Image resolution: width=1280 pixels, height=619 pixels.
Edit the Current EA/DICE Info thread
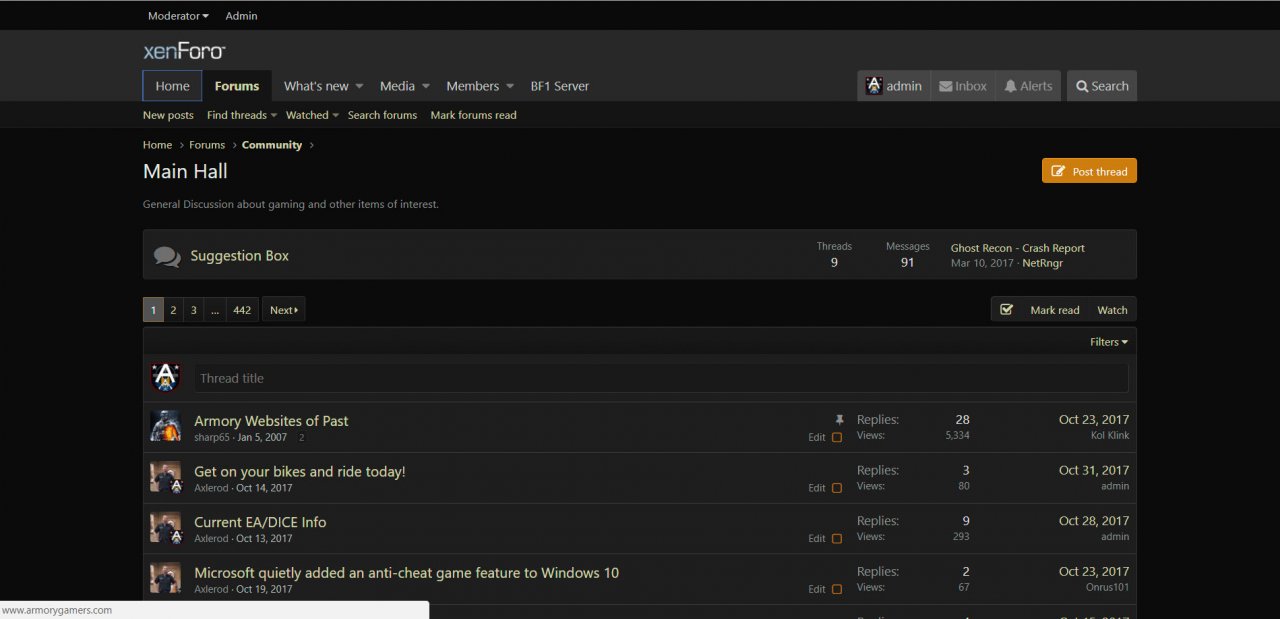tap(817, 539)
